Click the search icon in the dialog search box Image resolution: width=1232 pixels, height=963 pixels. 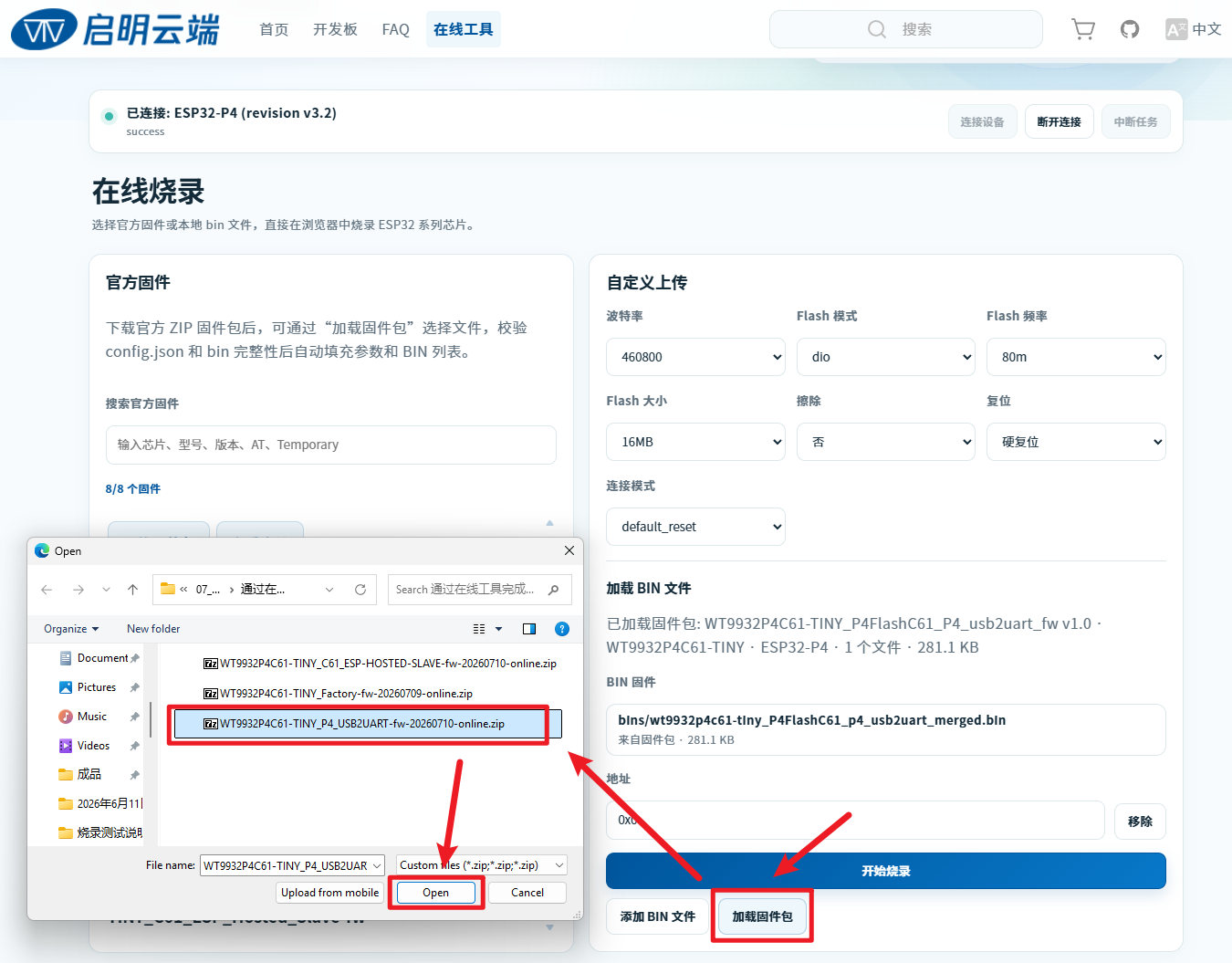pyautogui.click(x=553, y=590)
